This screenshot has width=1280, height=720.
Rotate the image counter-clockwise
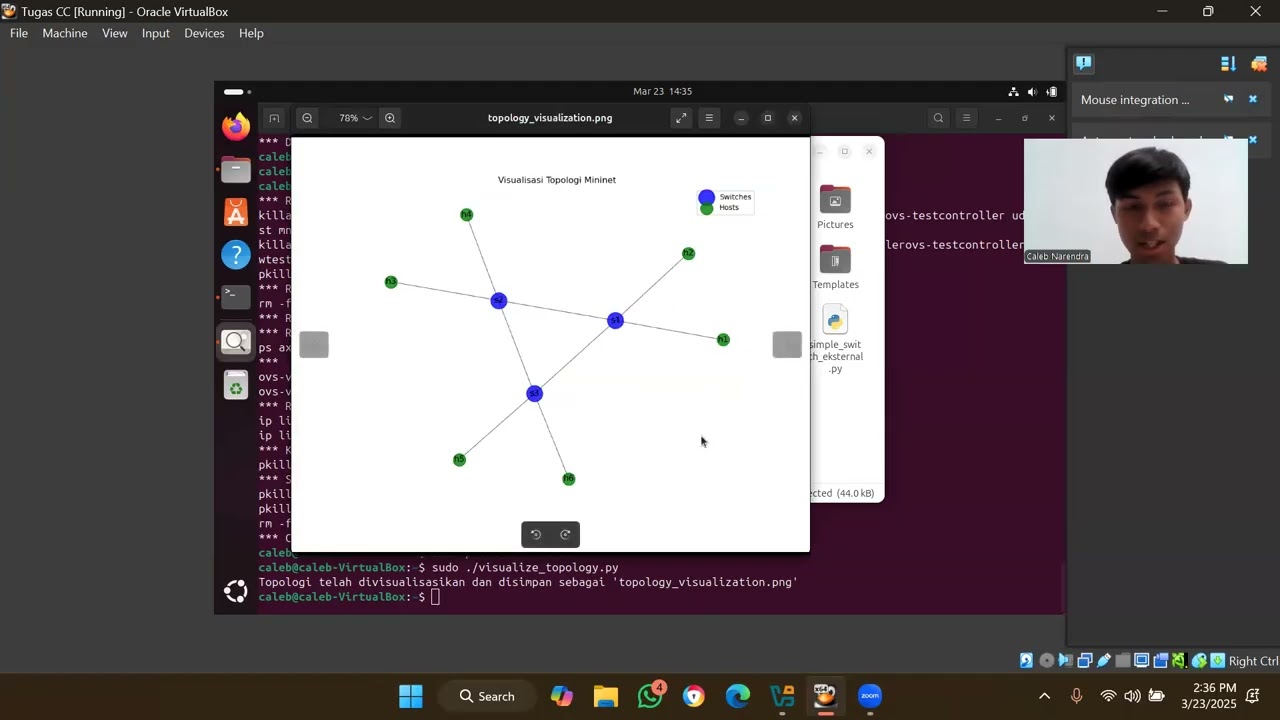[x=536, y=535]
